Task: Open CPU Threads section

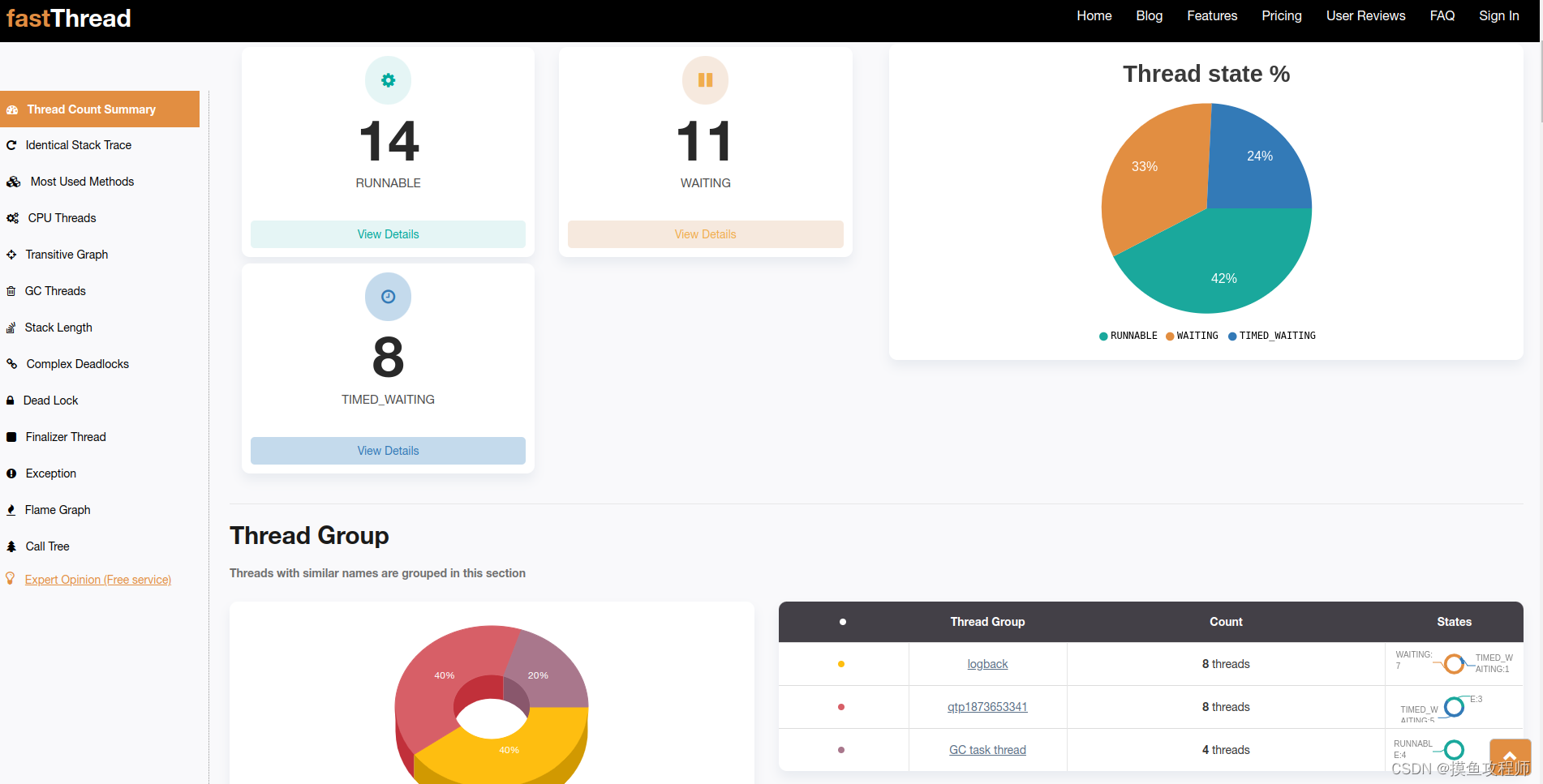Action: pyautogui.click(x=62, y=218)
